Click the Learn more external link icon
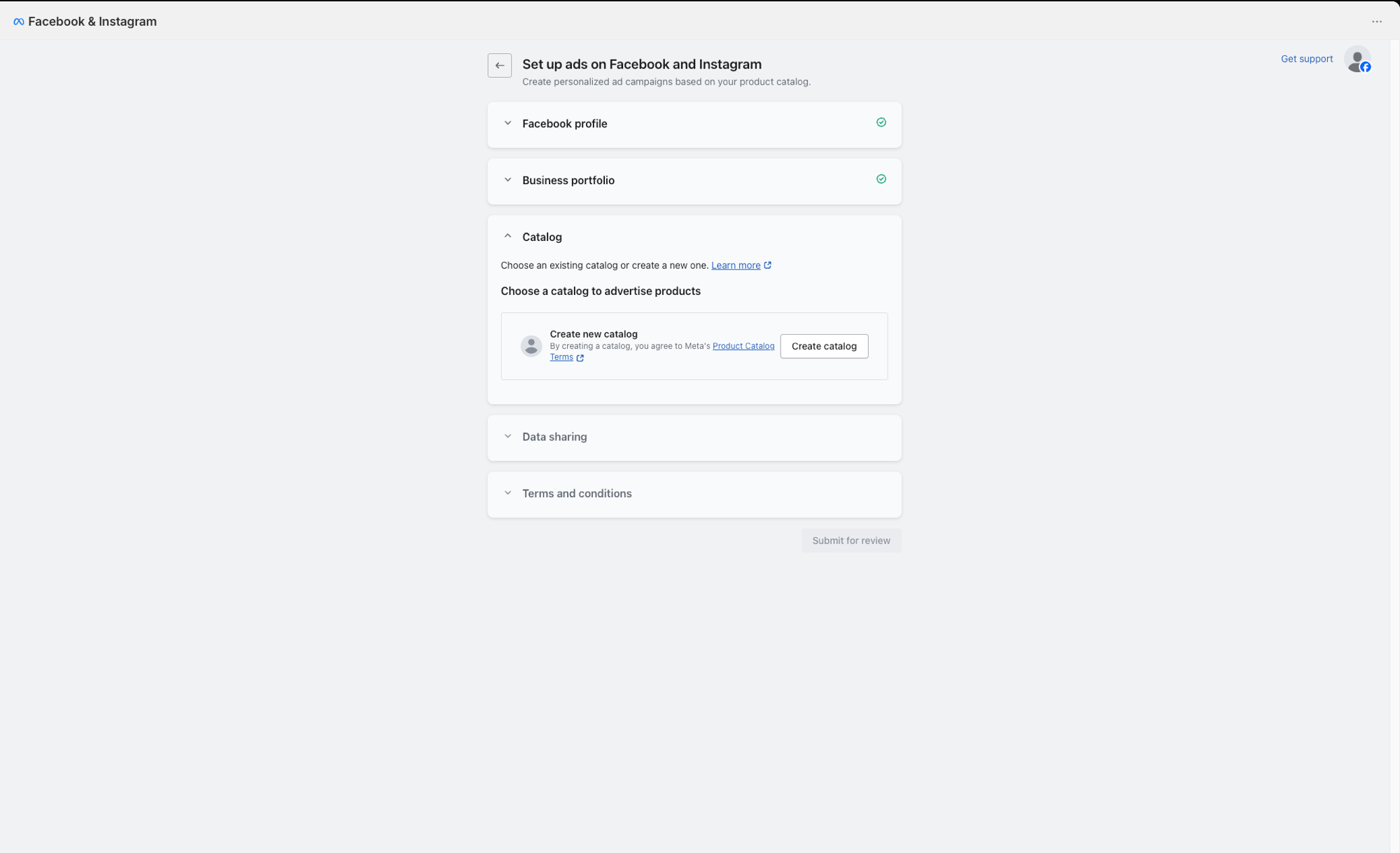Screen dimensions: 1400x853 [768, 265]
